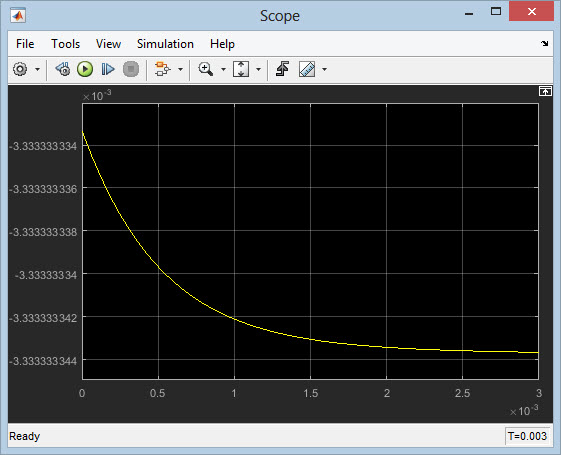Screen dimensions: 561x455
Task: Expand the measurements dropdown arrow
Action: pos(325,69)
